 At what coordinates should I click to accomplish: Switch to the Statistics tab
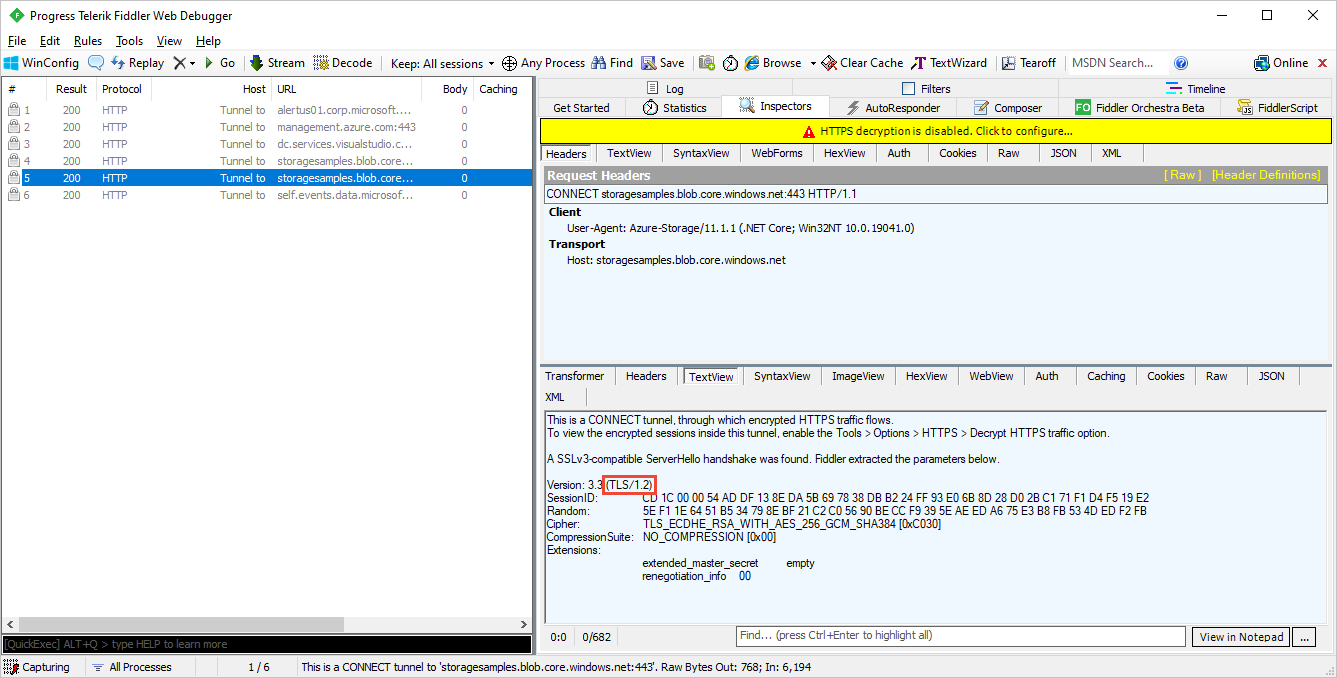coord(676,107)
